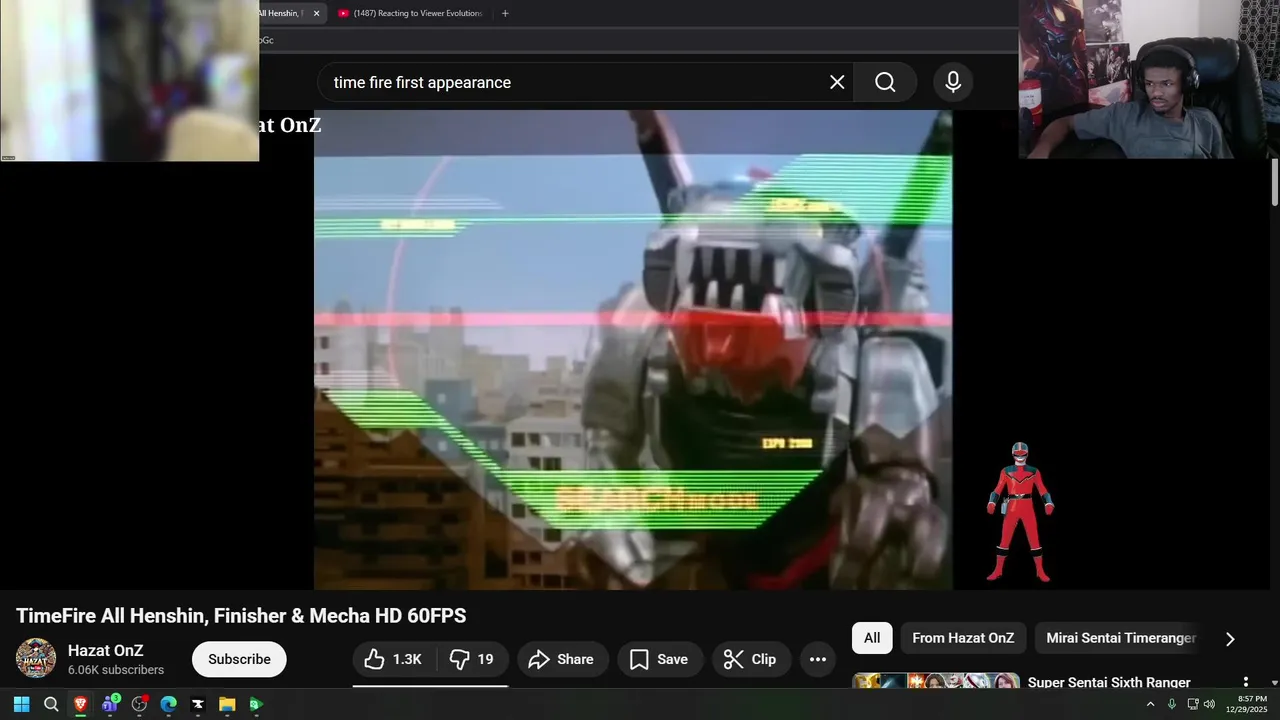Open a new browser tab
This screenshot has width=1280, height=720.
coord(505,13)
